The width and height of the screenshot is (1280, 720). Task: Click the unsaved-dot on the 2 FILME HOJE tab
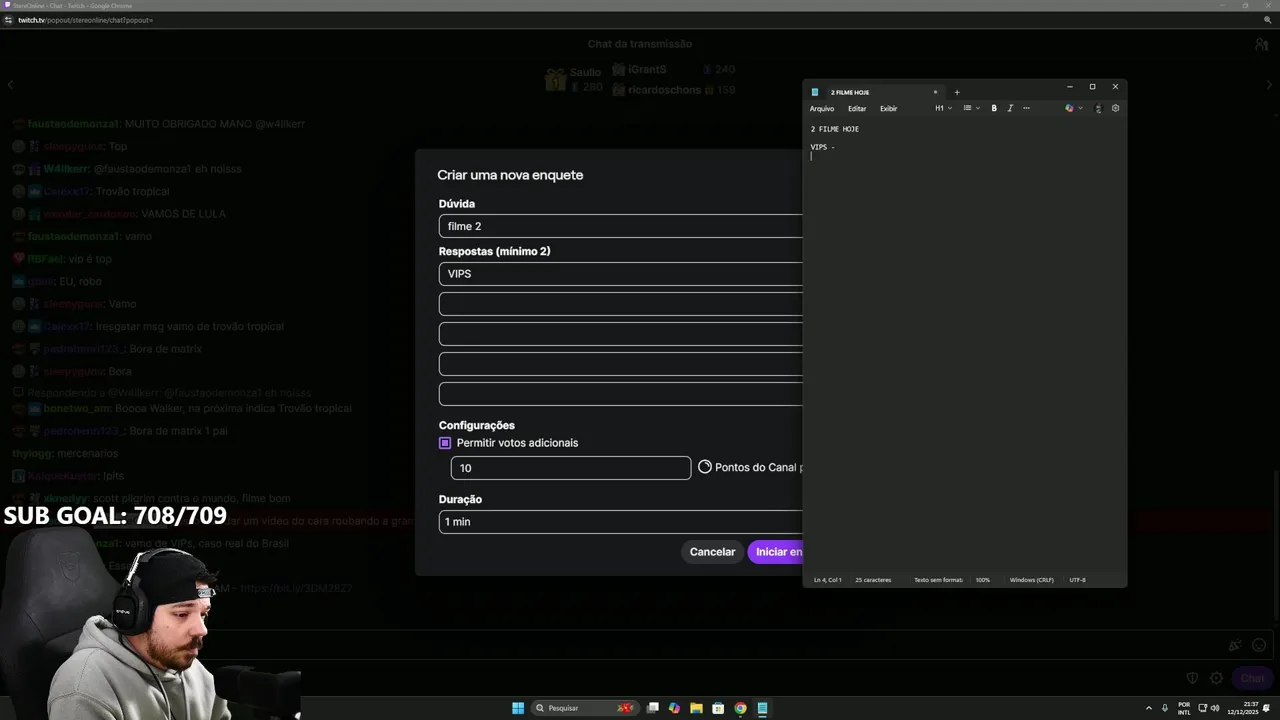[x=935, y=92]
